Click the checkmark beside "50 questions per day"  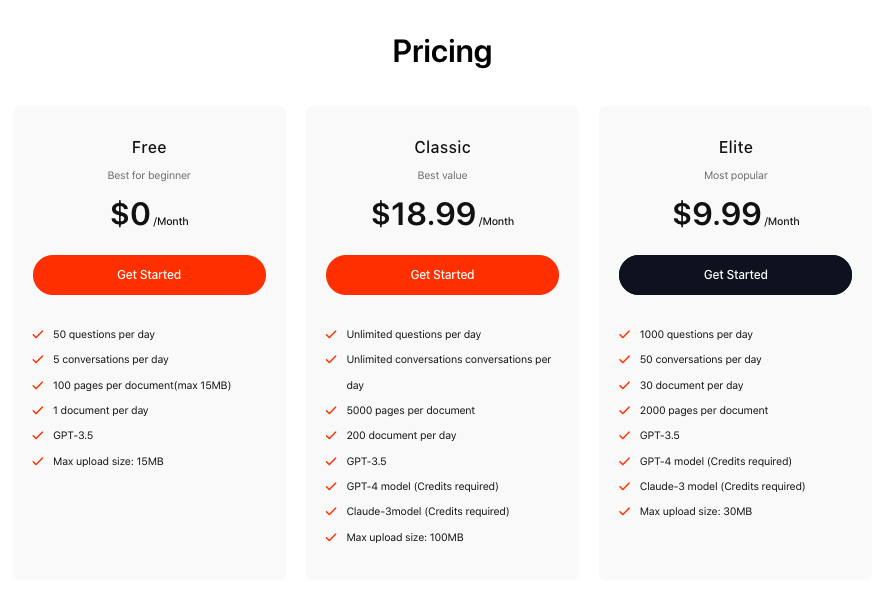coord(38,334)
